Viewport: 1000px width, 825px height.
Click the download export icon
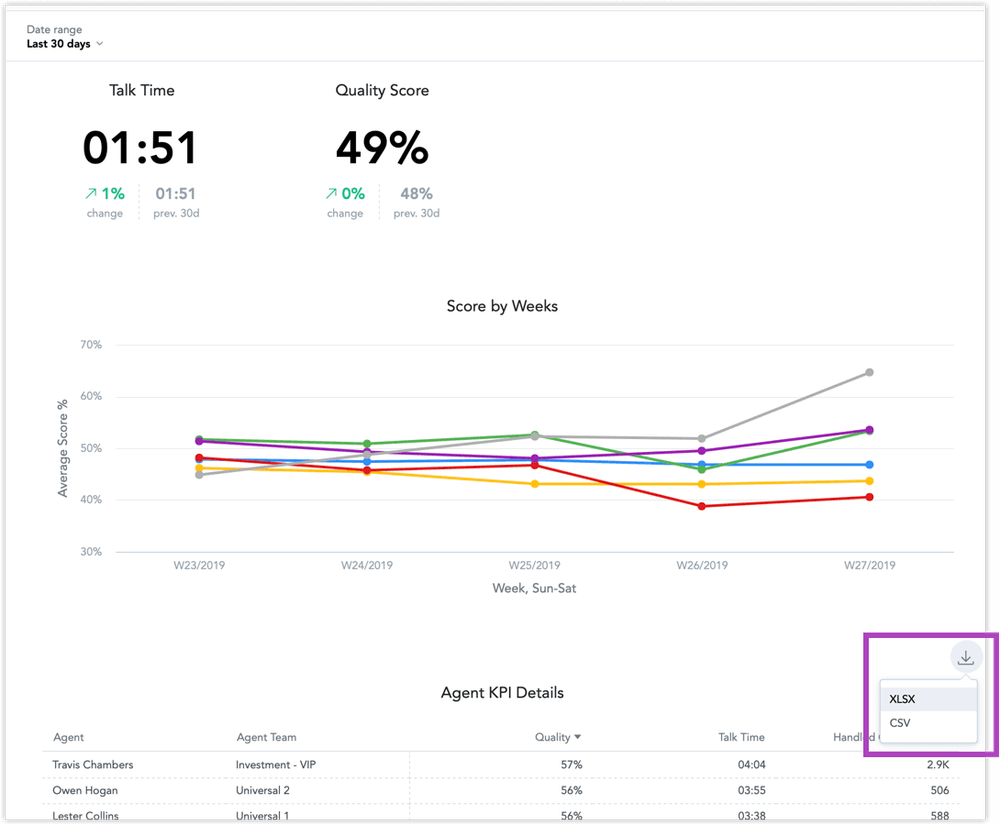965,657
